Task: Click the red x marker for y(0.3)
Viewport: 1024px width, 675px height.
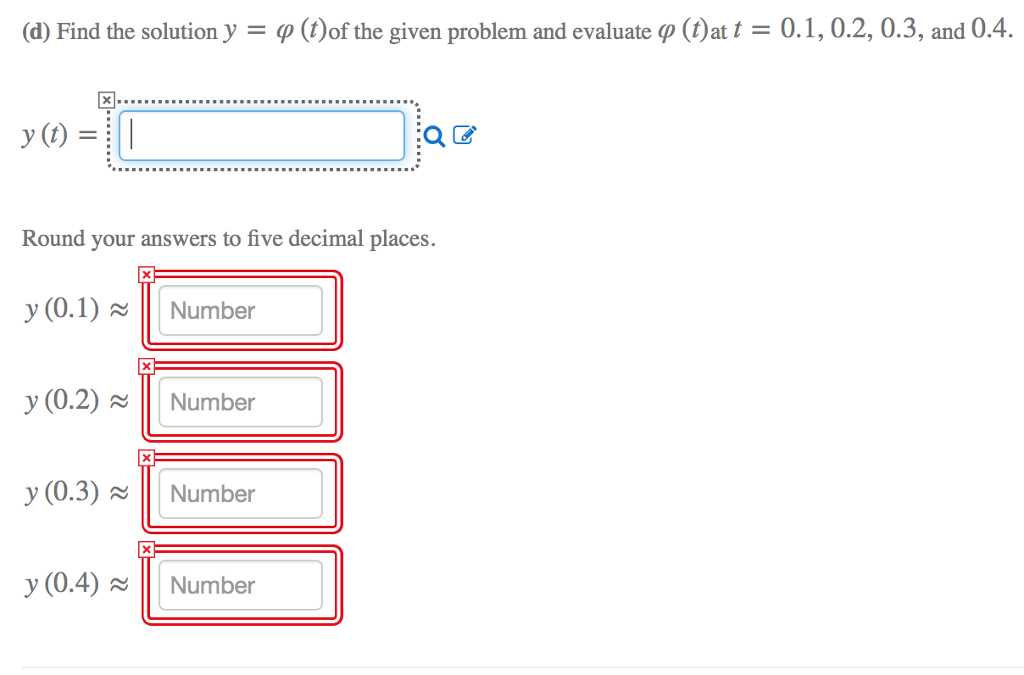Action: (x=146, y=458)
